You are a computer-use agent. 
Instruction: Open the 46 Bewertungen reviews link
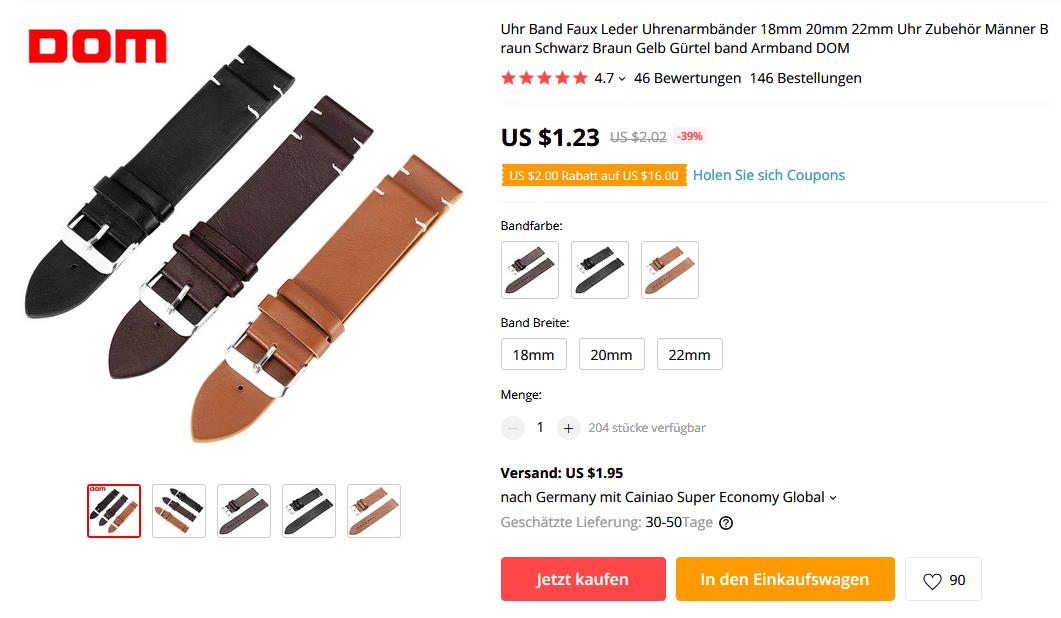click(687, 78)
